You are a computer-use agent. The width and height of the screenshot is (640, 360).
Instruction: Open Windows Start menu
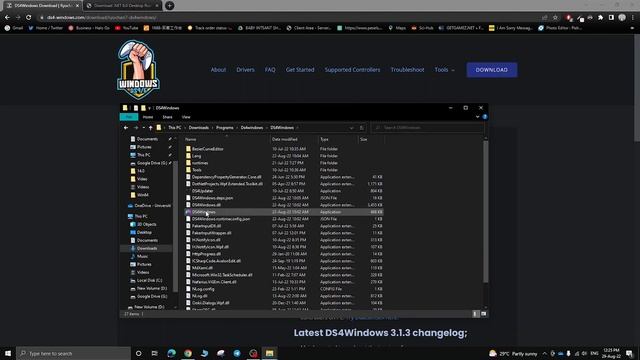tap(8, 353)
